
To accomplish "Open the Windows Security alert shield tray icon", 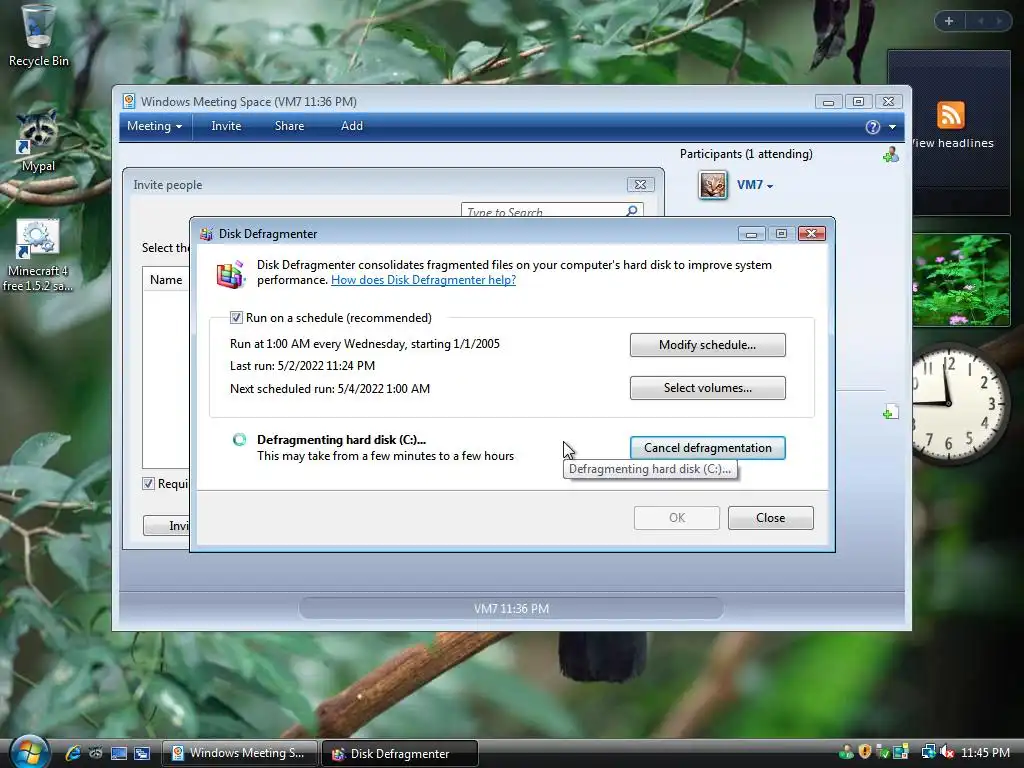I will (865, 752).
